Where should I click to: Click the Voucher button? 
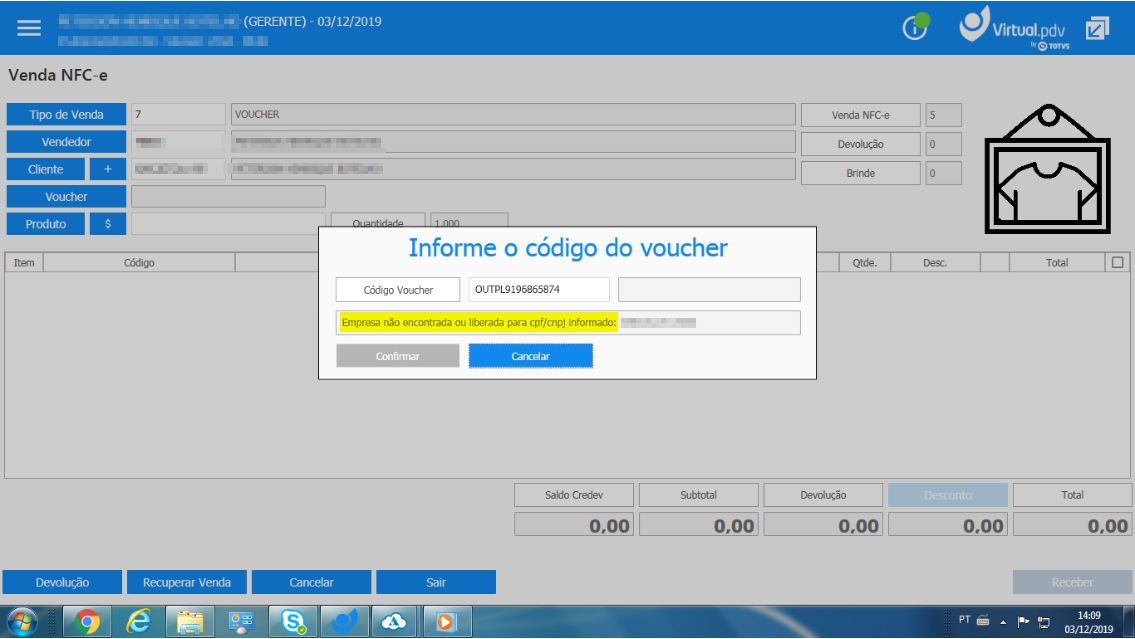[x=67, y=197]
